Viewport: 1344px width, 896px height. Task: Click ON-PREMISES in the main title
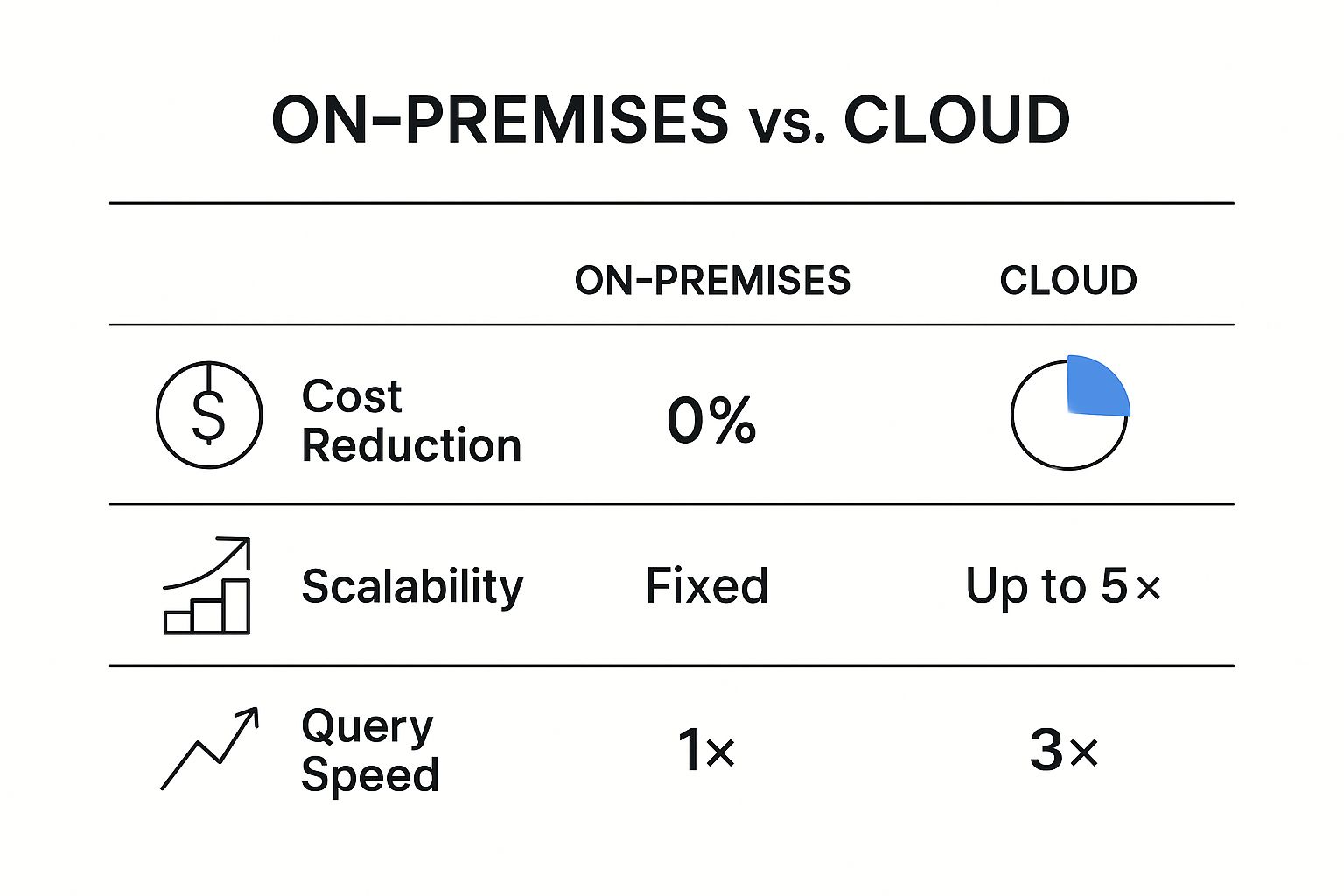(500, 119)
